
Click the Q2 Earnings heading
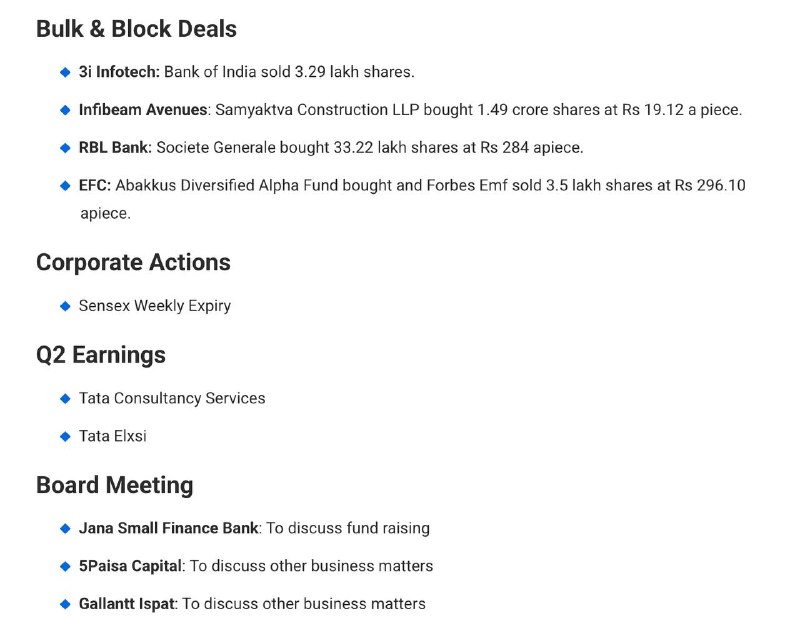click(100, 355)
